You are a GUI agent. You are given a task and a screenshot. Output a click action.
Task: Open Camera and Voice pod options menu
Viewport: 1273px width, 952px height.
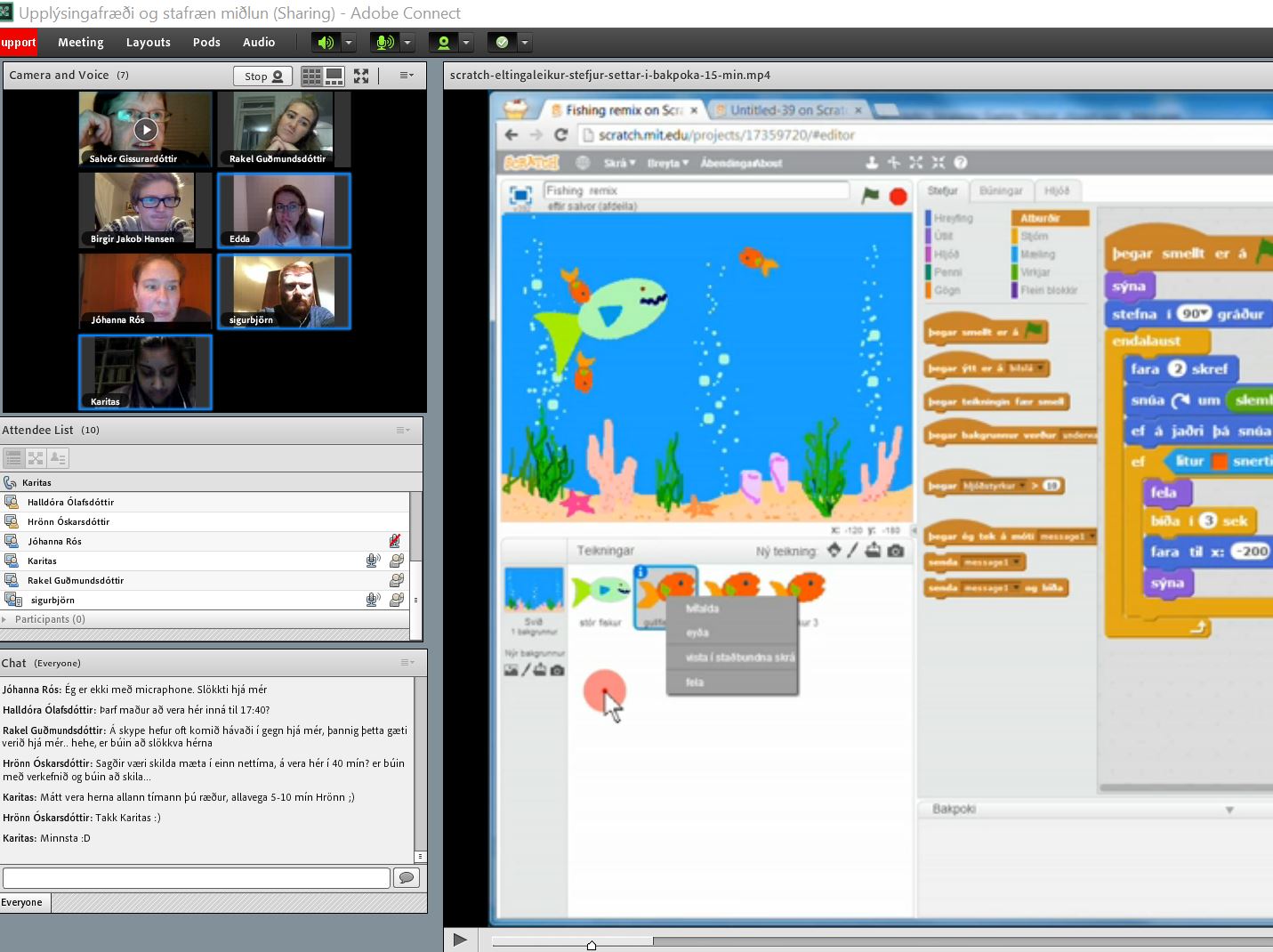(x=407, y=76)
